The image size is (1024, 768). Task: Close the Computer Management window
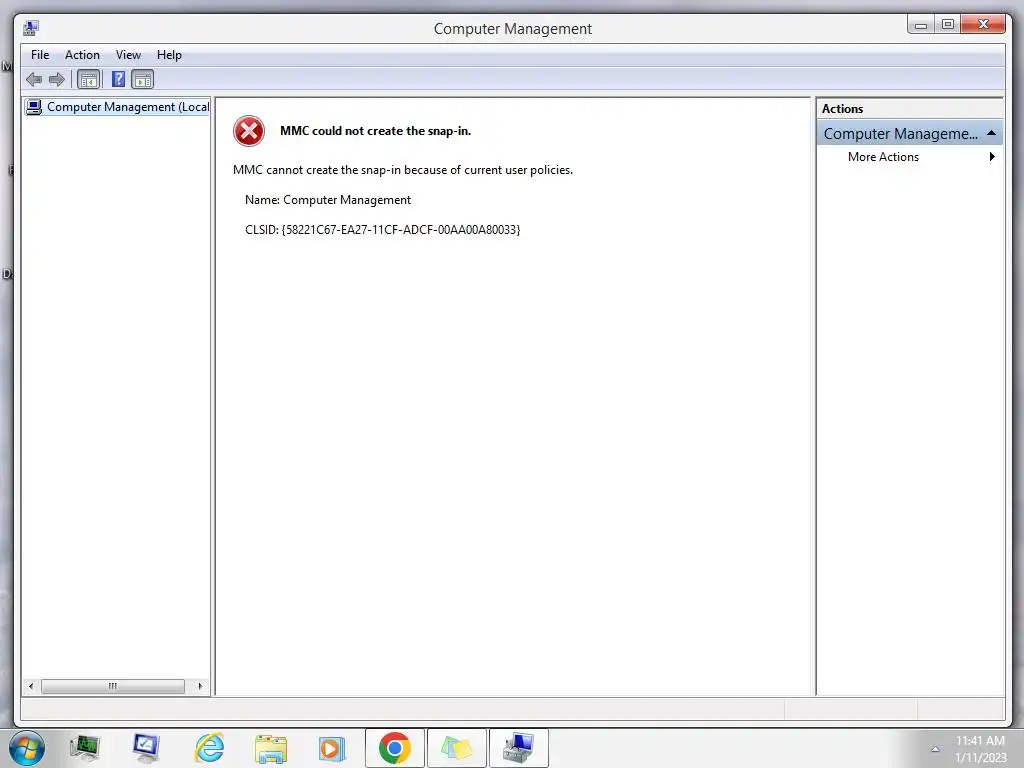(x=983, y=25)
